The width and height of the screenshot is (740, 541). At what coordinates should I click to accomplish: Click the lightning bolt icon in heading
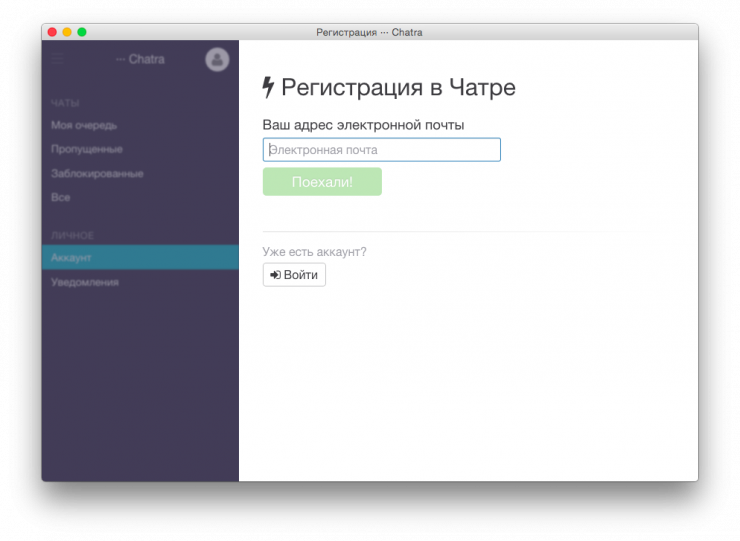268,88
